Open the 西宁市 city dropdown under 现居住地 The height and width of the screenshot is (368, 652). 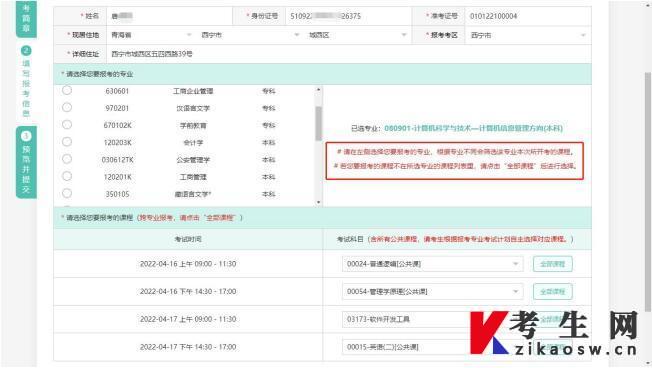(250, 35)
